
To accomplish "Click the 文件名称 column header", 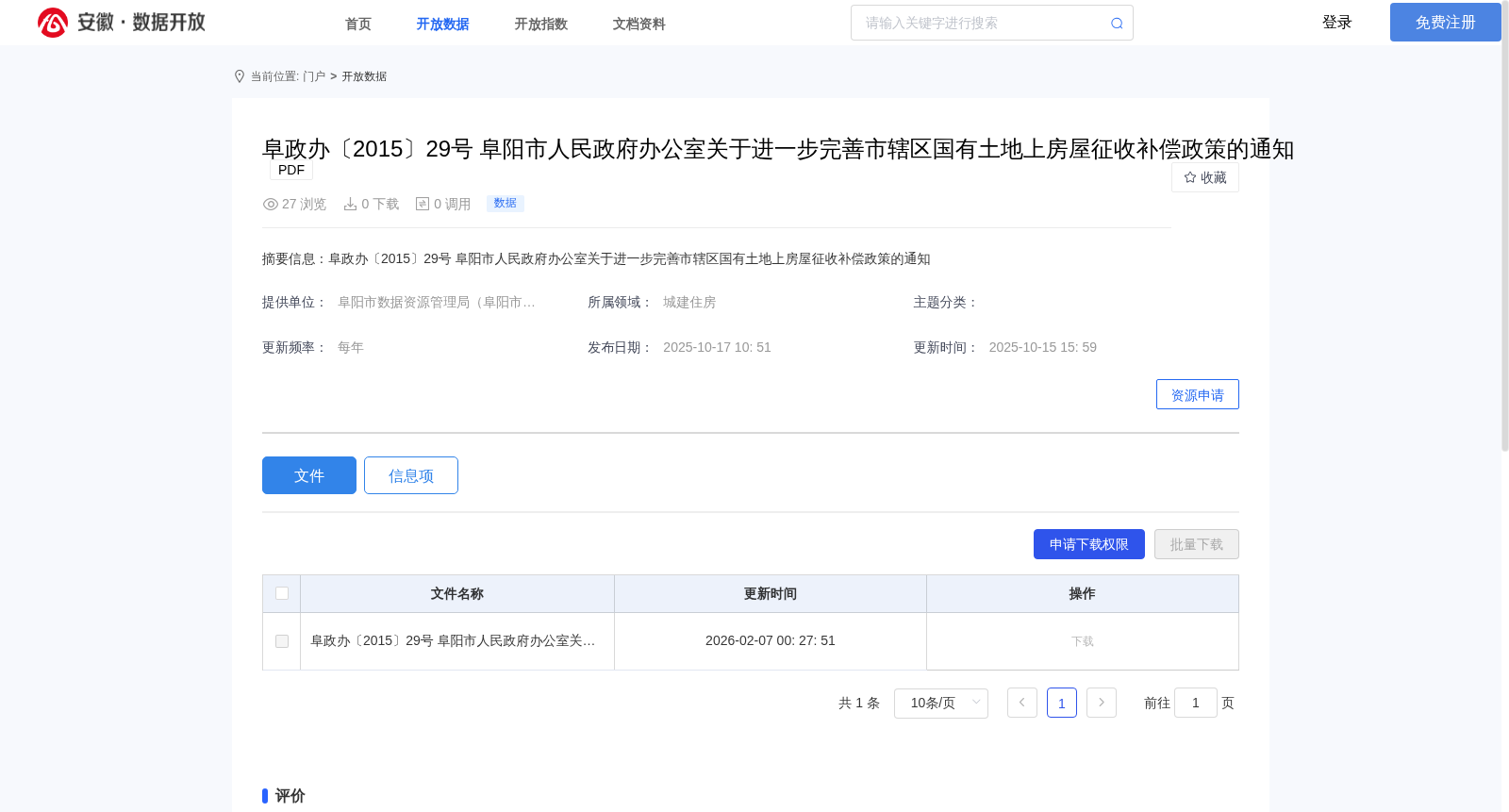I will coord(457,593).
